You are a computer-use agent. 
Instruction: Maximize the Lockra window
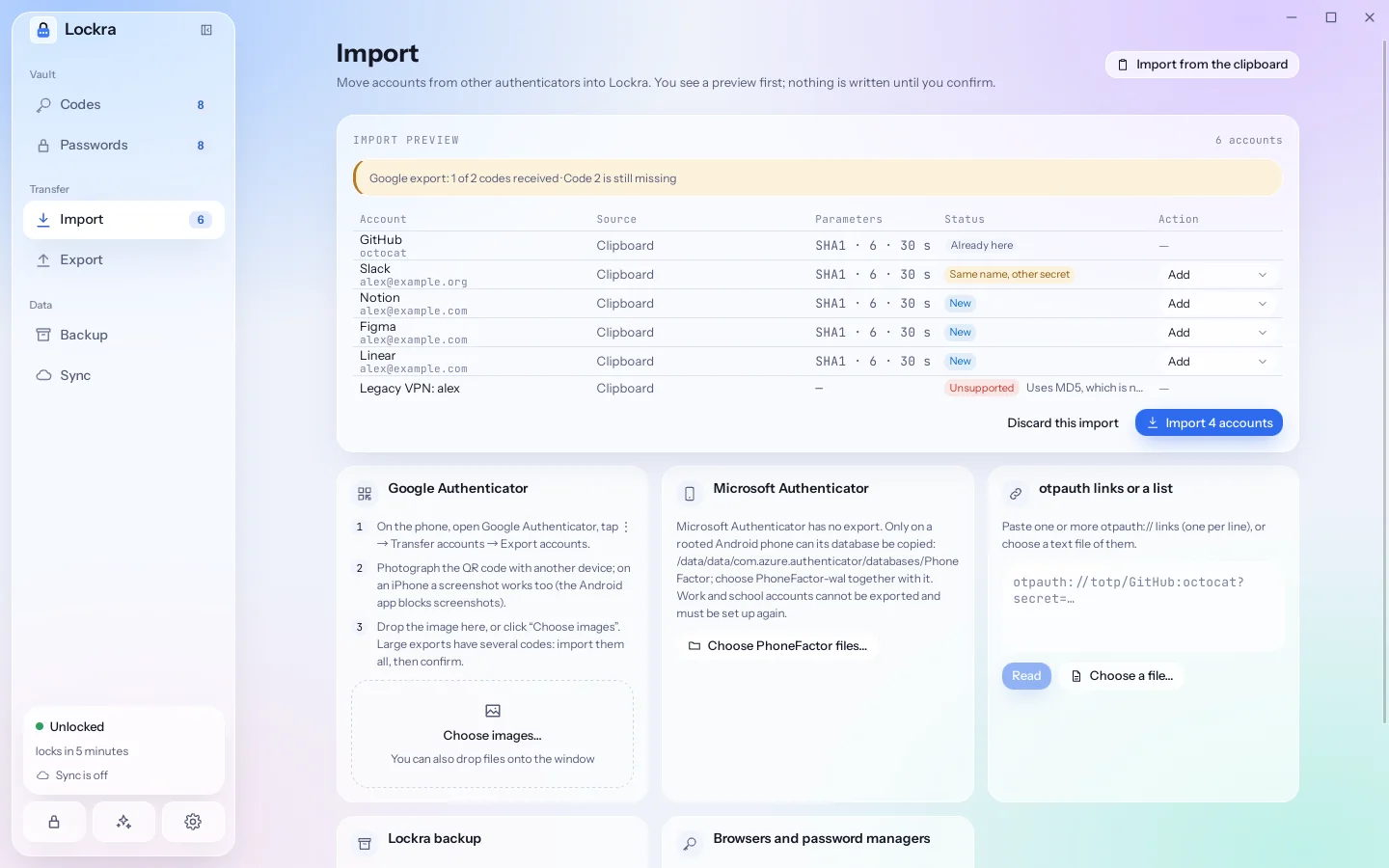[1331, 17]
